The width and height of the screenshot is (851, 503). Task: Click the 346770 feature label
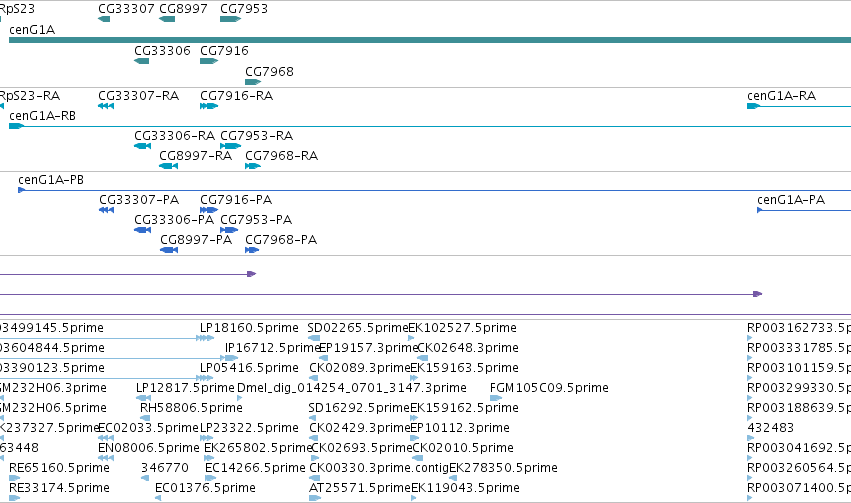pos(164,468)
